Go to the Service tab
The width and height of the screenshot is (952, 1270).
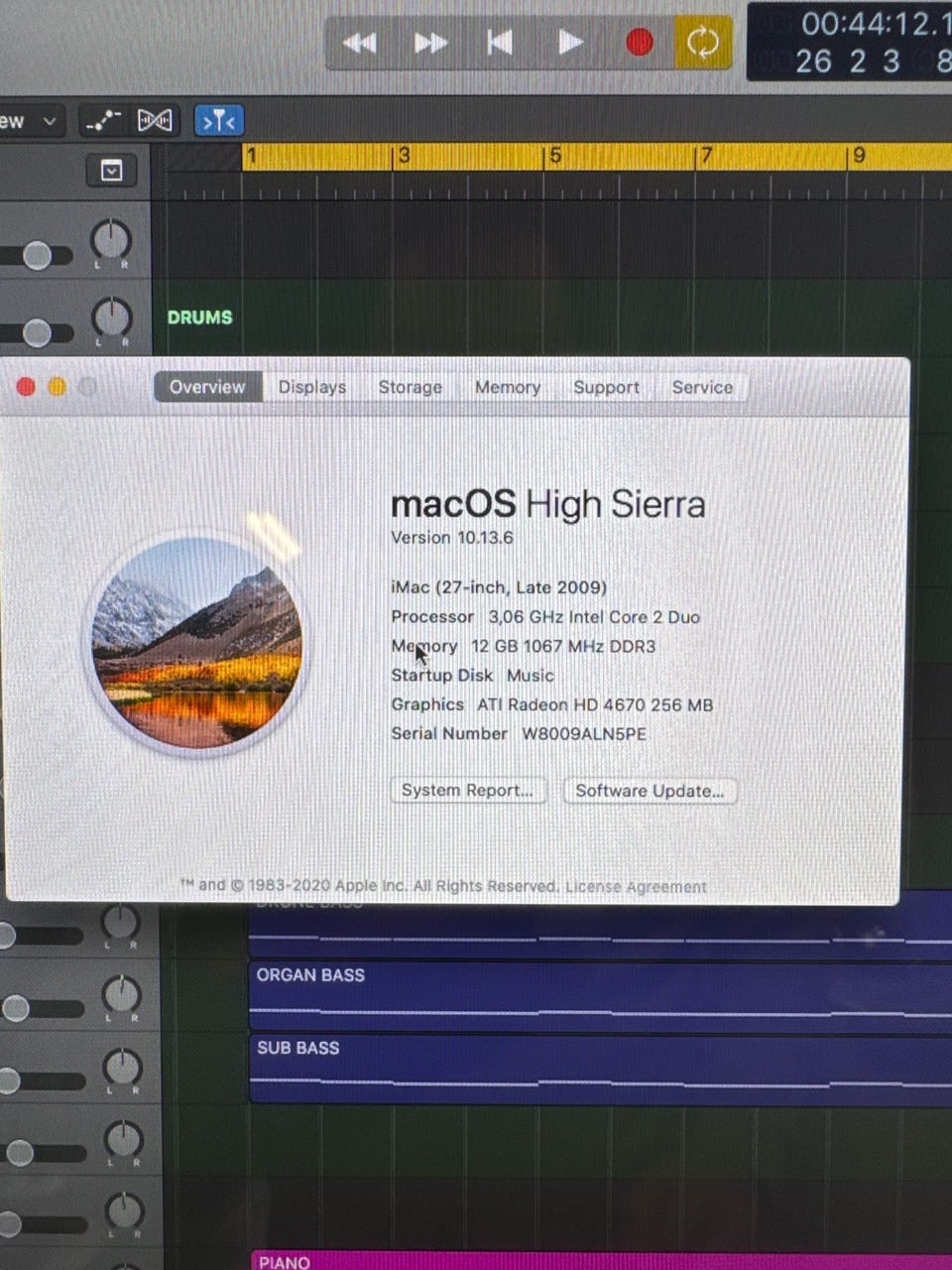702,387
